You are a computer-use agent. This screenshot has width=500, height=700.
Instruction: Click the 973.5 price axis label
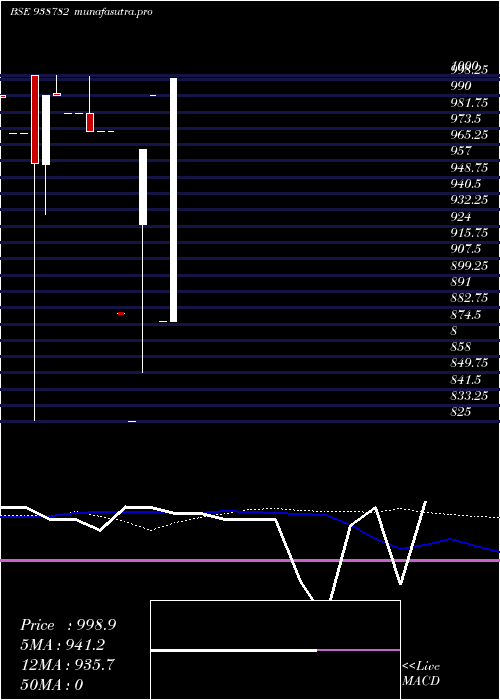tap(465, 119)
